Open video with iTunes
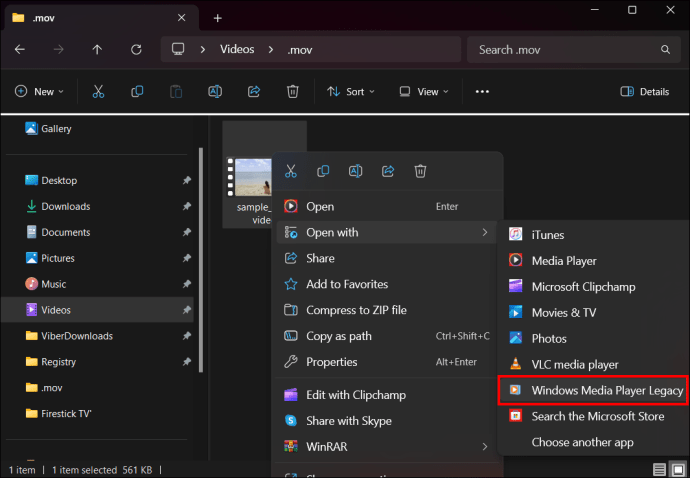The height and width of the screenshot is (478, 690). coord(592,235)
